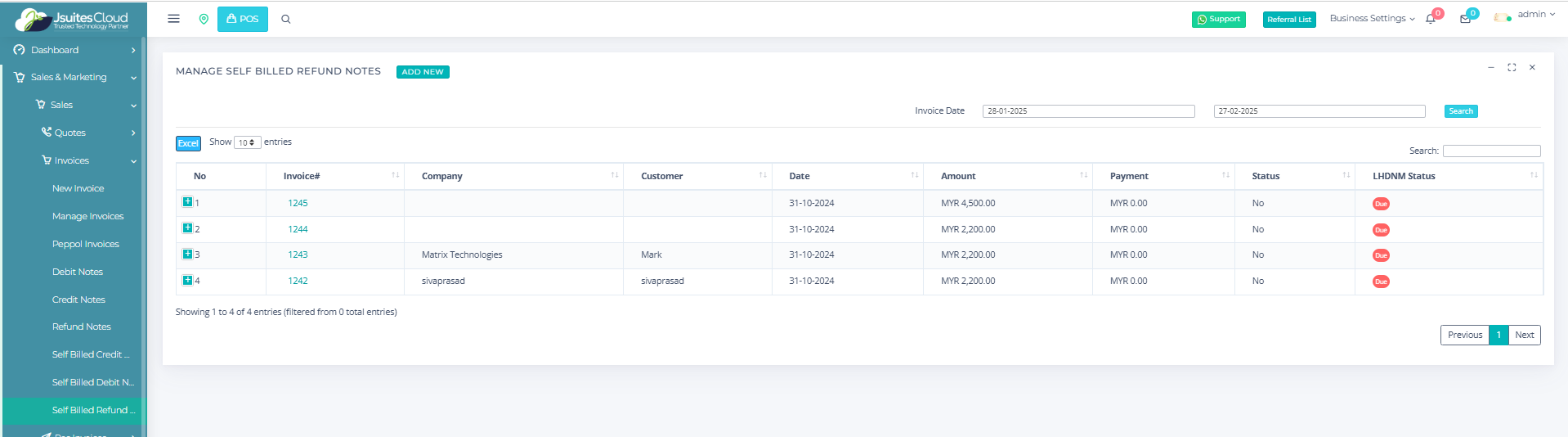1568x437 pixels.
Task: Expand row 3 details with plus icon
Action: [x=187, y=255]
